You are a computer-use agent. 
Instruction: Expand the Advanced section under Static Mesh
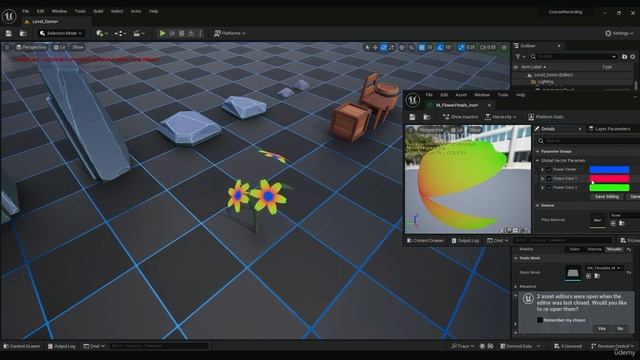click(x=516, y=287)
